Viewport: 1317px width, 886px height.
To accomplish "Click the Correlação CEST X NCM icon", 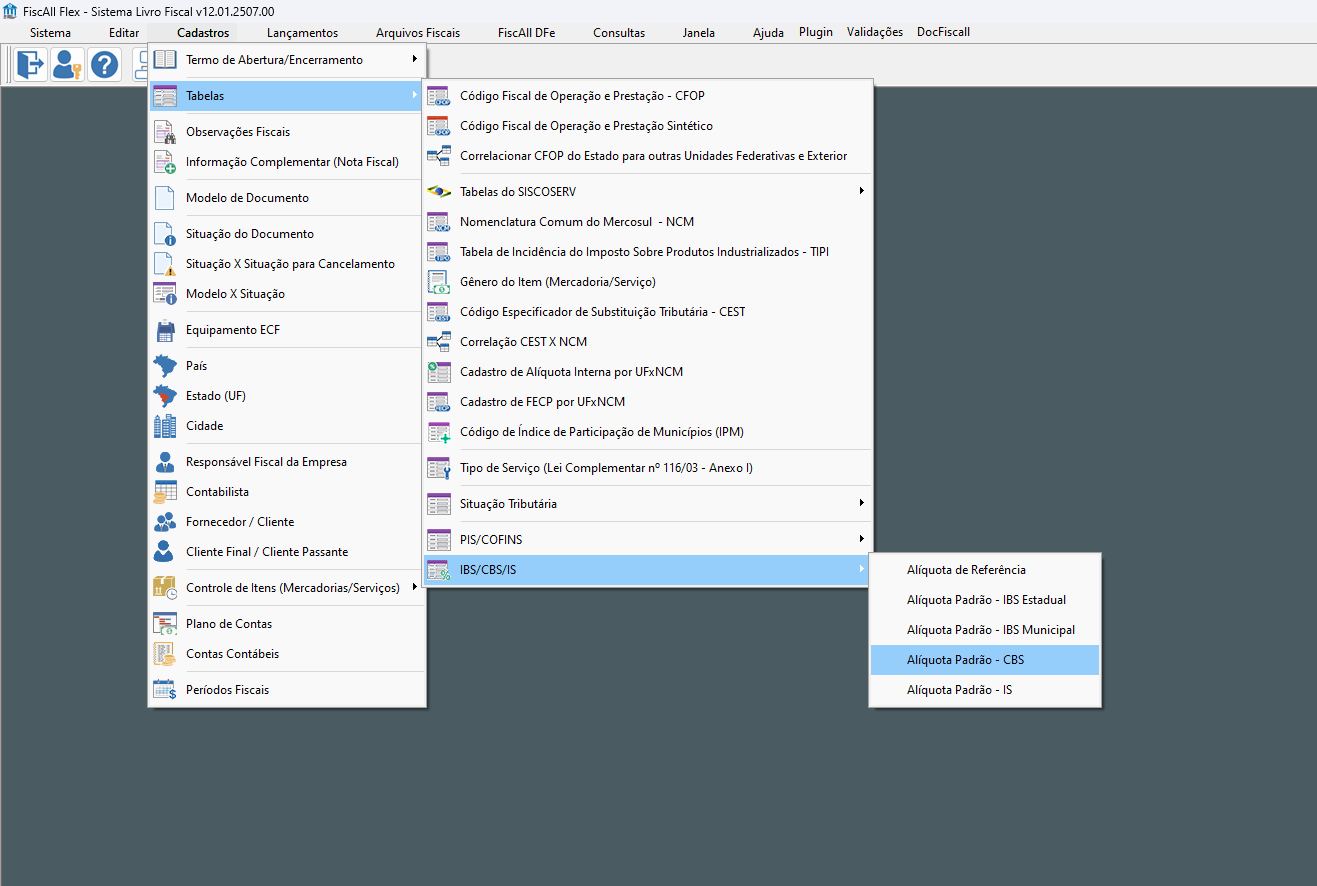I will click(439, 342).
